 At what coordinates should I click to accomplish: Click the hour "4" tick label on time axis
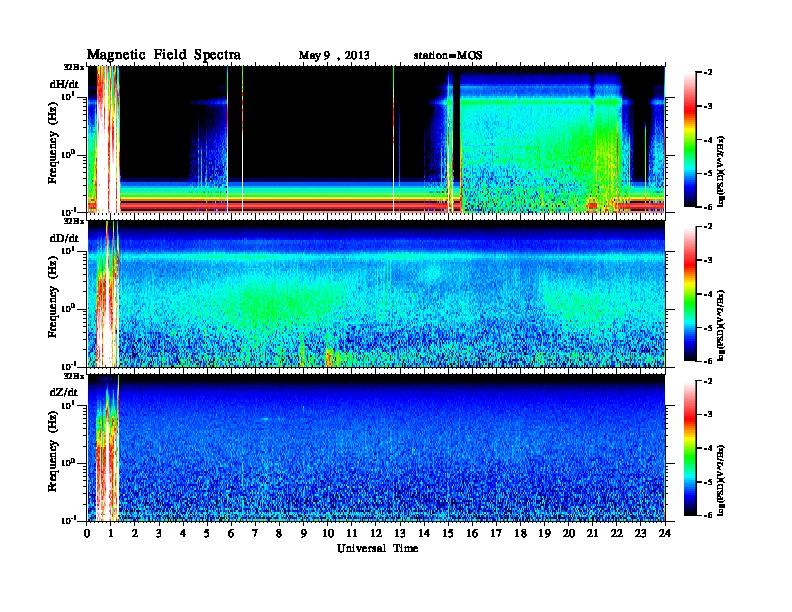183,534
